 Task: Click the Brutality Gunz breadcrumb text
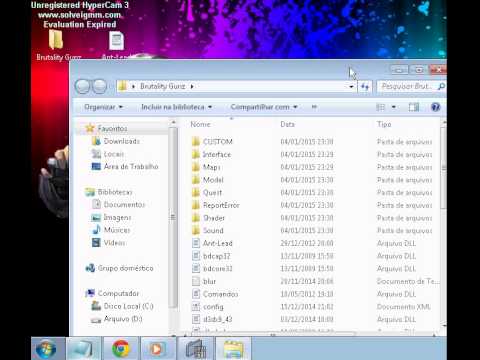(x=162, y=86)
